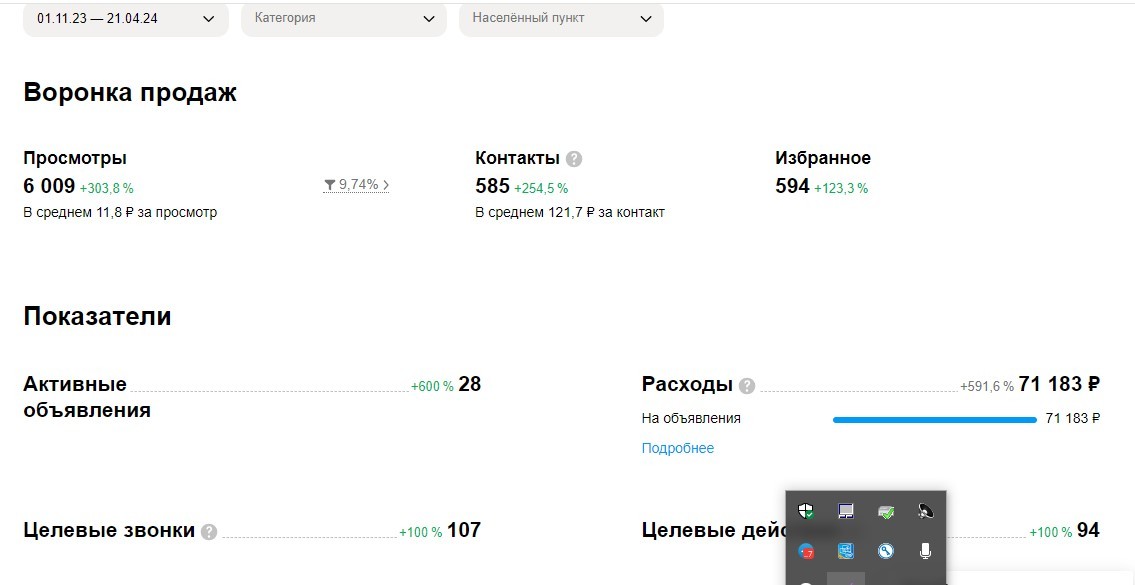Image resolution: width=1135 pixels, height=585 pixels.
Task: Click Safely Remove Hardware tray icon
Action: [885, 512]
